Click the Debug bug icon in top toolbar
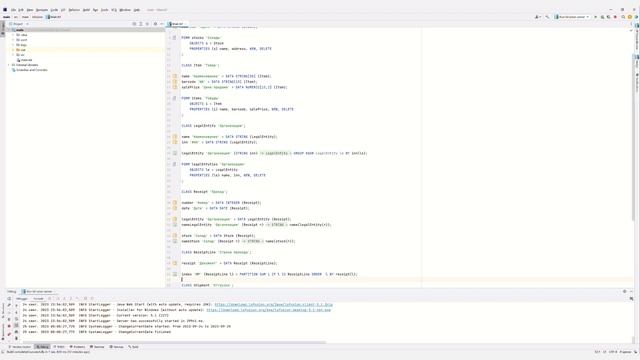Screen dimensions: 640x360 [602, 17]
